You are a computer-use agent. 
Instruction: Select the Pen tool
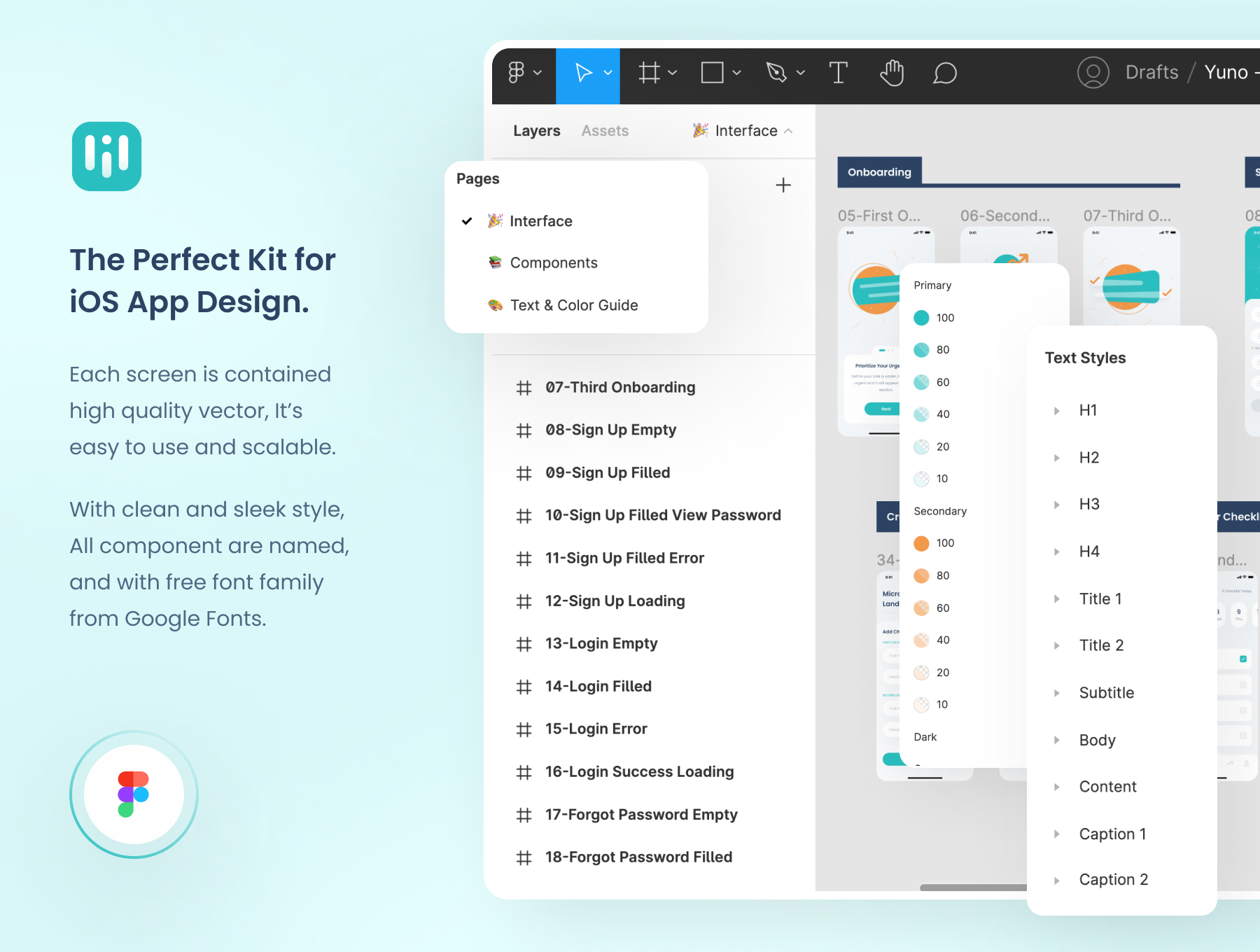click(776, 73)
